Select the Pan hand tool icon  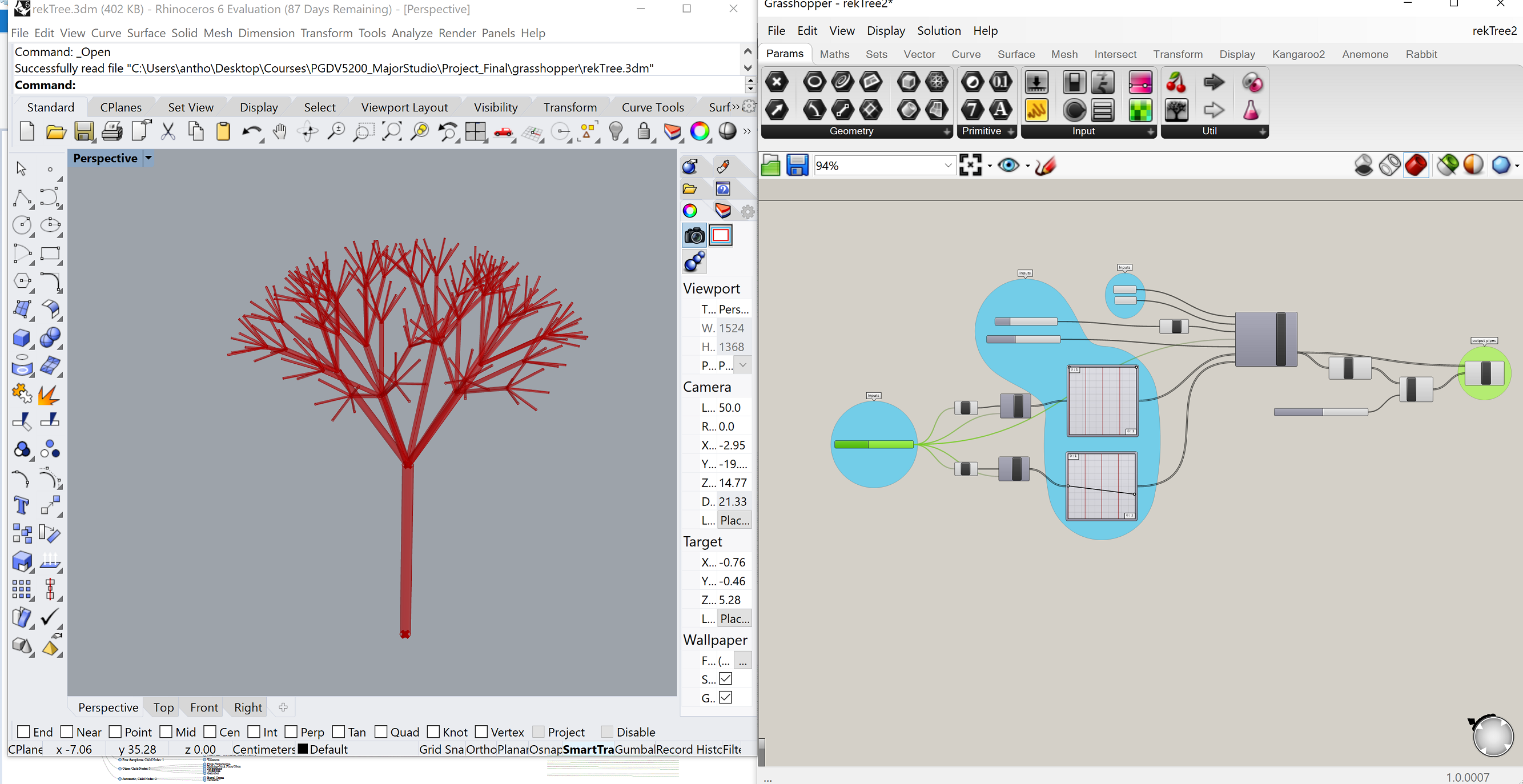280,131
